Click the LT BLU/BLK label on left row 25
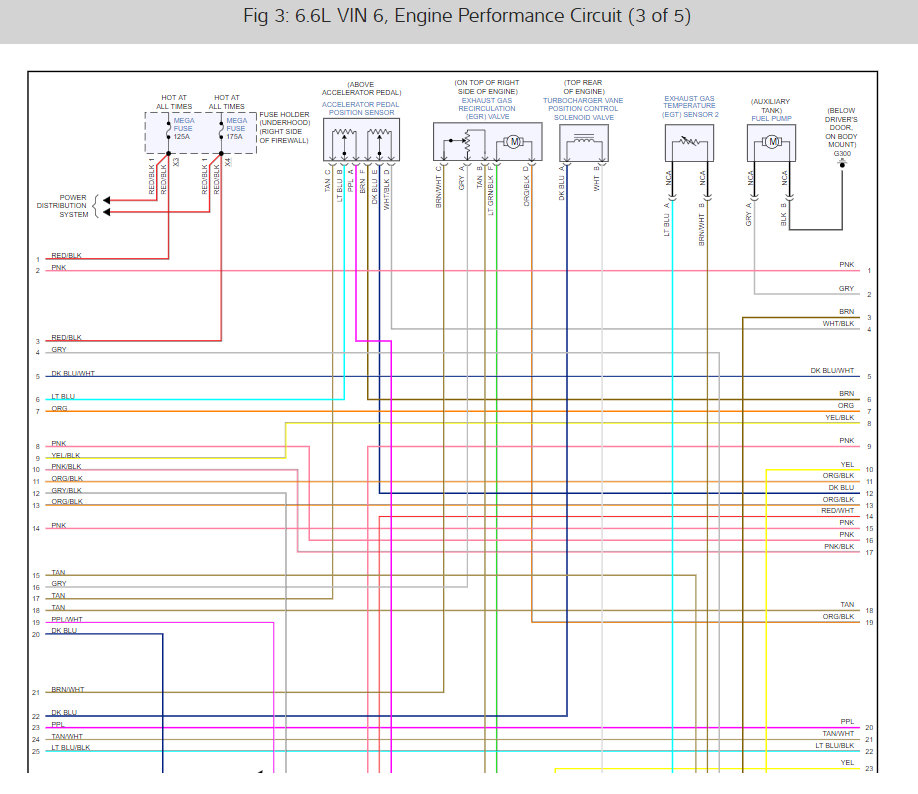918x794 pixels. (70, 747)
